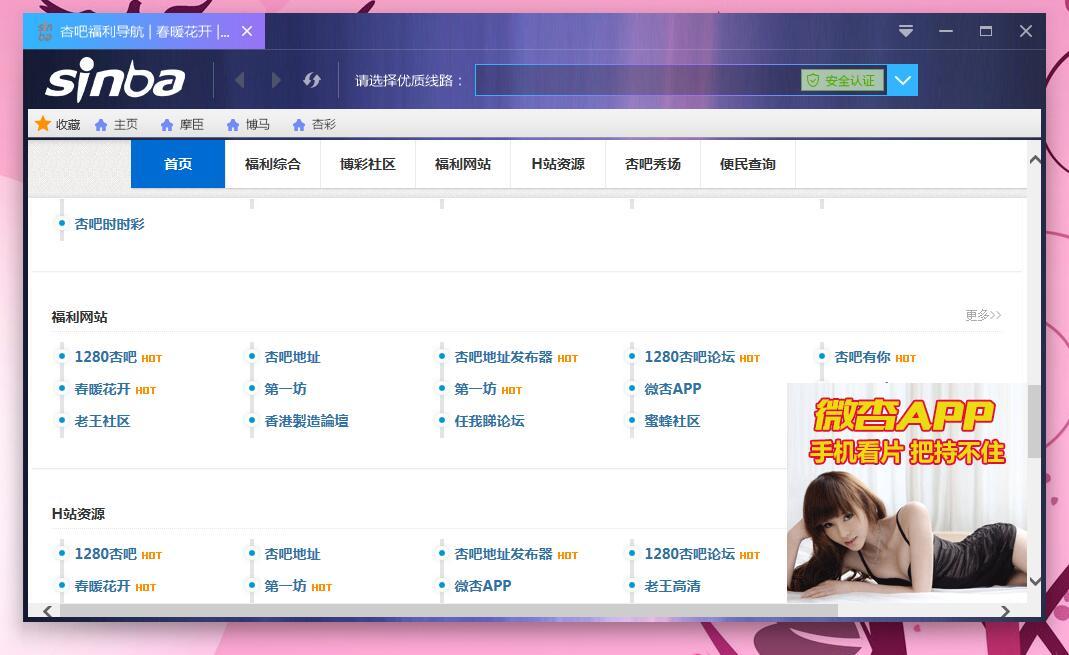Switch to the 便民查询 tab
This screenshot has width=1069, height=655.
tap(748, 164)
